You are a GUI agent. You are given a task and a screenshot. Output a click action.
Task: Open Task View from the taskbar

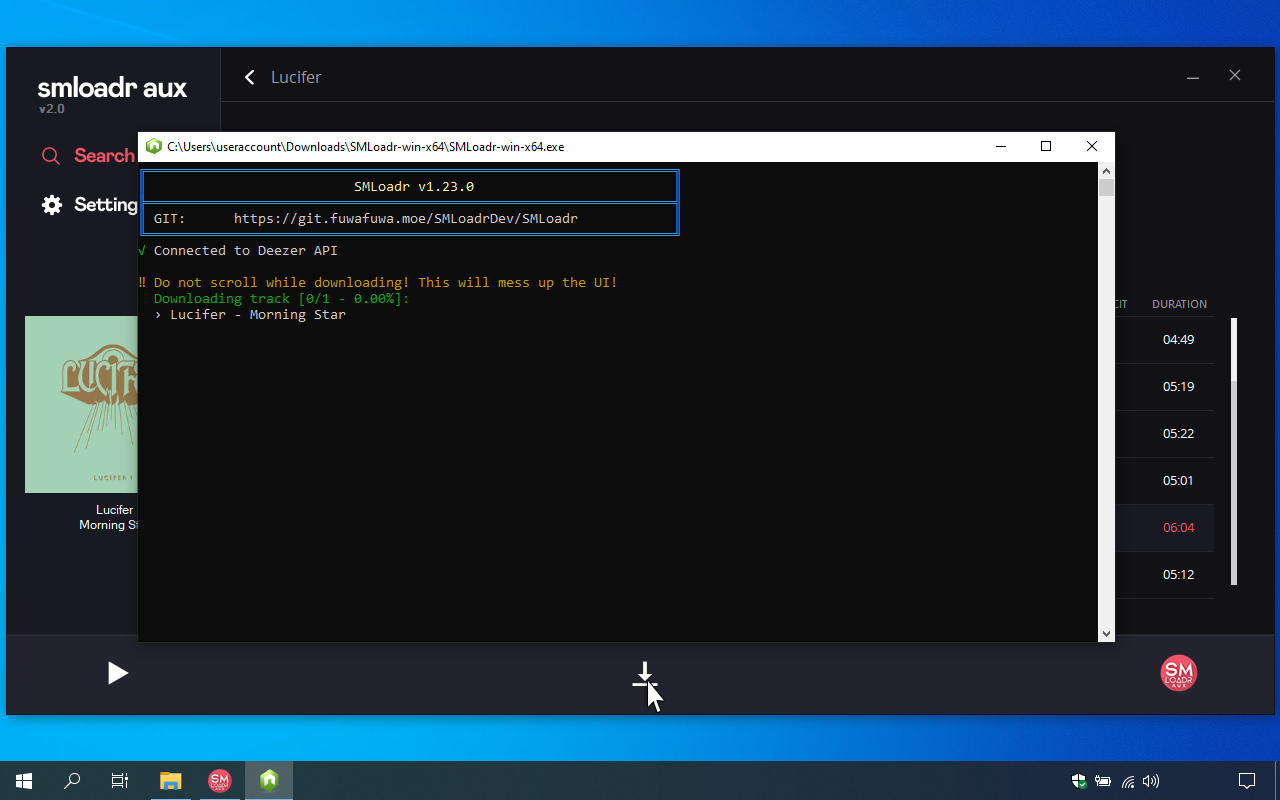coord(120,781)
